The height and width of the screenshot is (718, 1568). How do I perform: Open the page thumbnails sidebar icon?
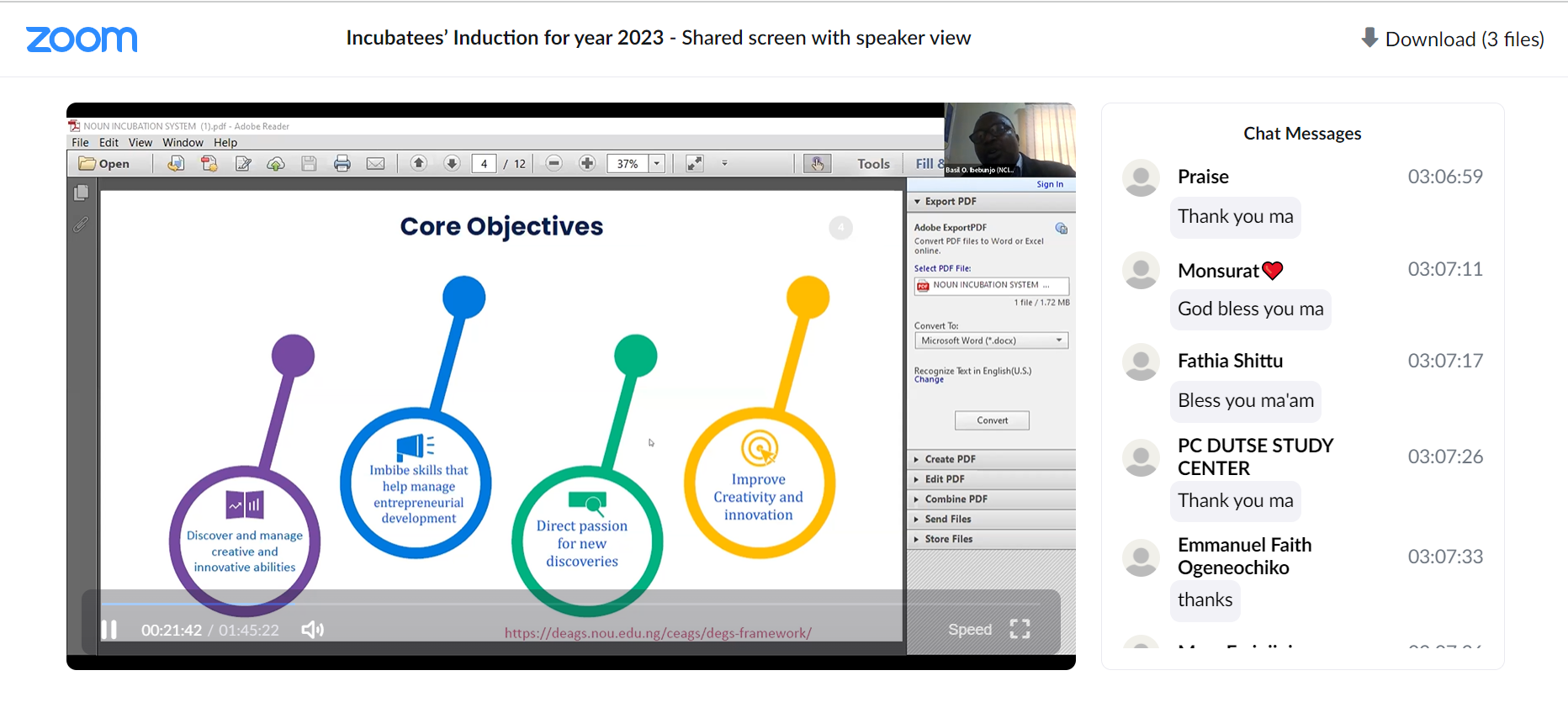pyautogui.click(x=82, y=193)
